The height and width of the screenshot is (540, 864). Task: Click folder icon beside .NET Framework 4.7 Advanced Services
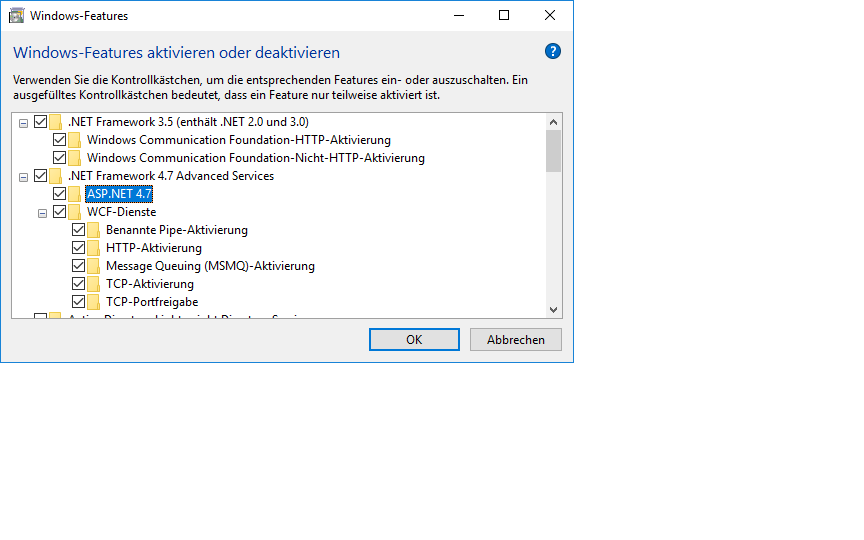click(x=57, y=176)
